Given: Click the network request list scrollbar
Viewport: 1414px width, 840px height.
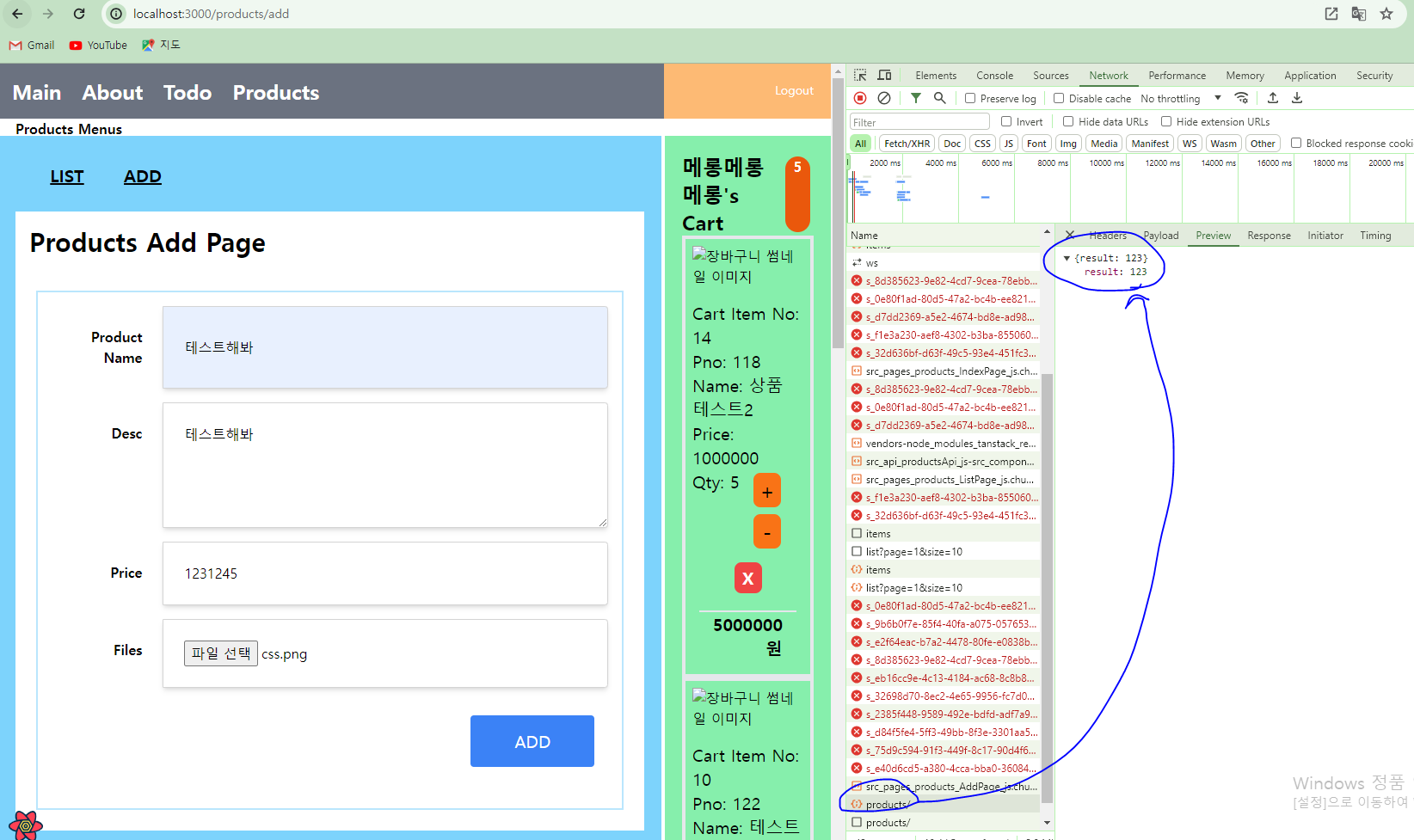Looking at the screenshot, I should click(1047, 588).
